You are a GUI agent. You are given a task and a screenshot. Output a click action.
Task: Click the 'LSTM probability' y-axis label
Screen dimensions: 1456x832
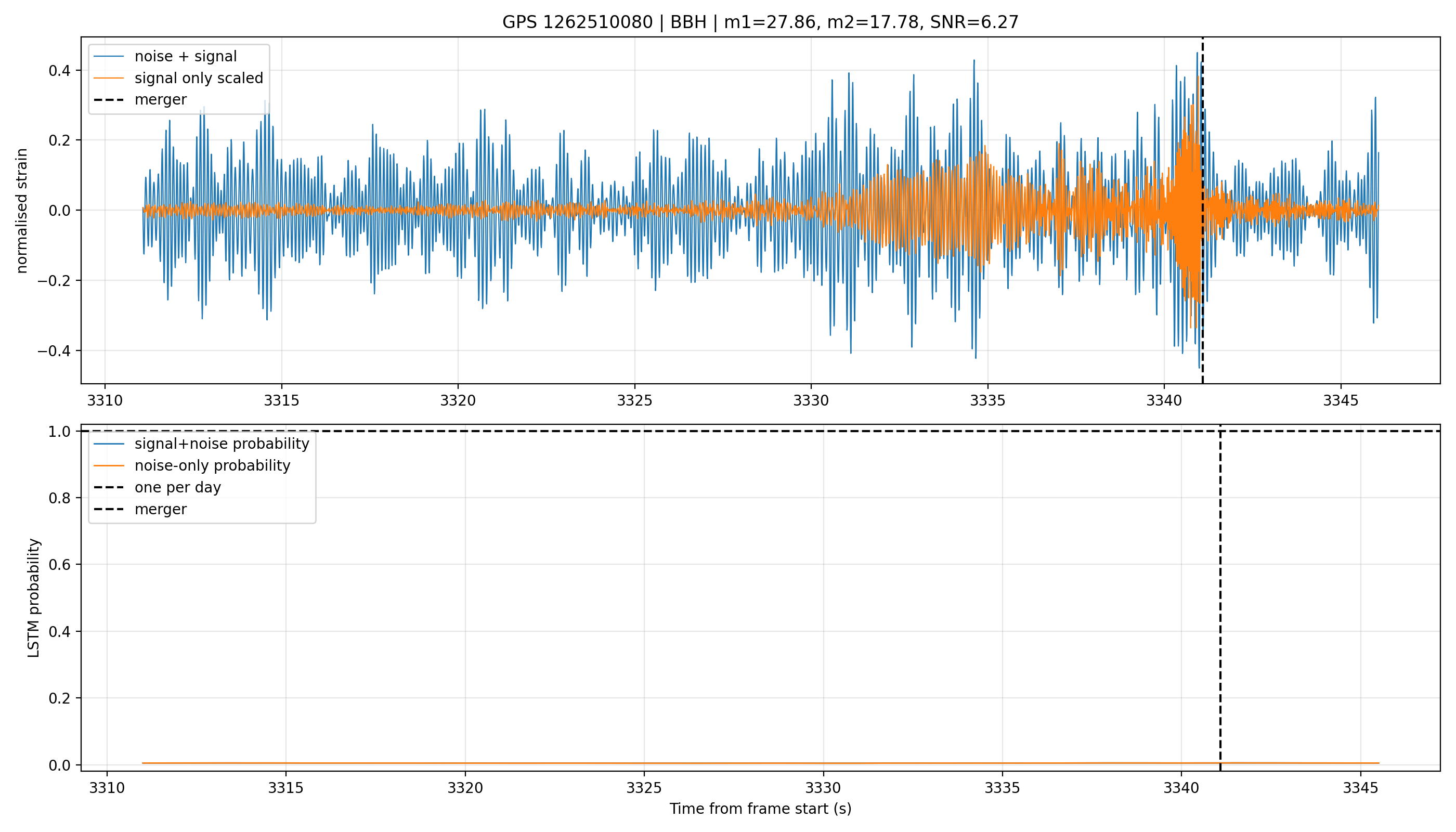coord(34,597)
